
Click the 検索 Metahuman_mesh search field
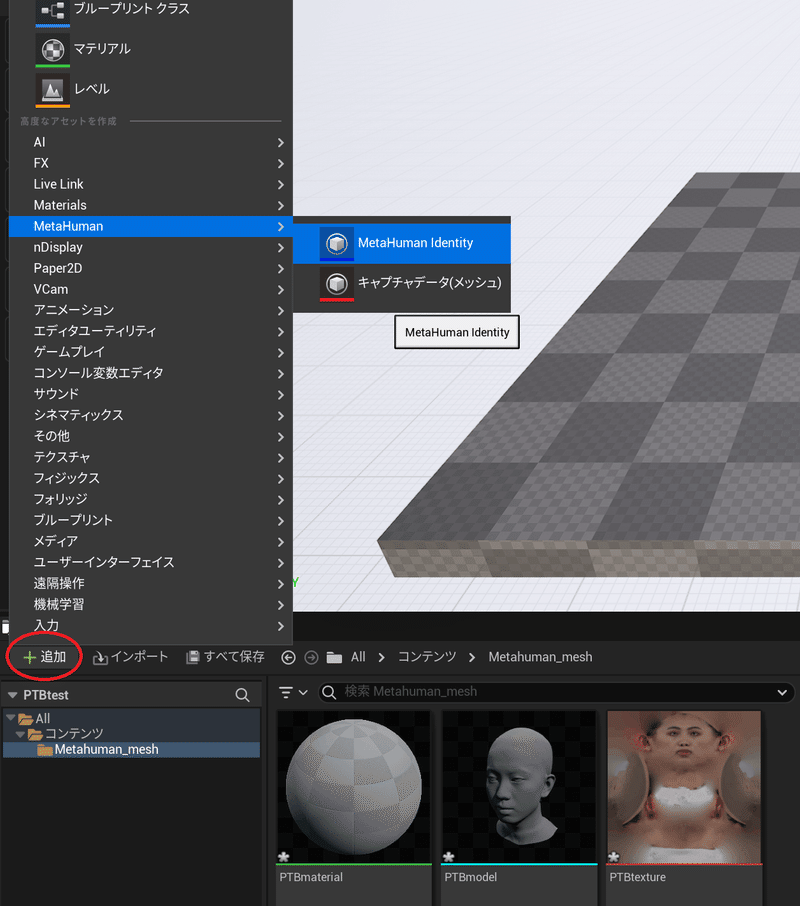pos(555,692)
